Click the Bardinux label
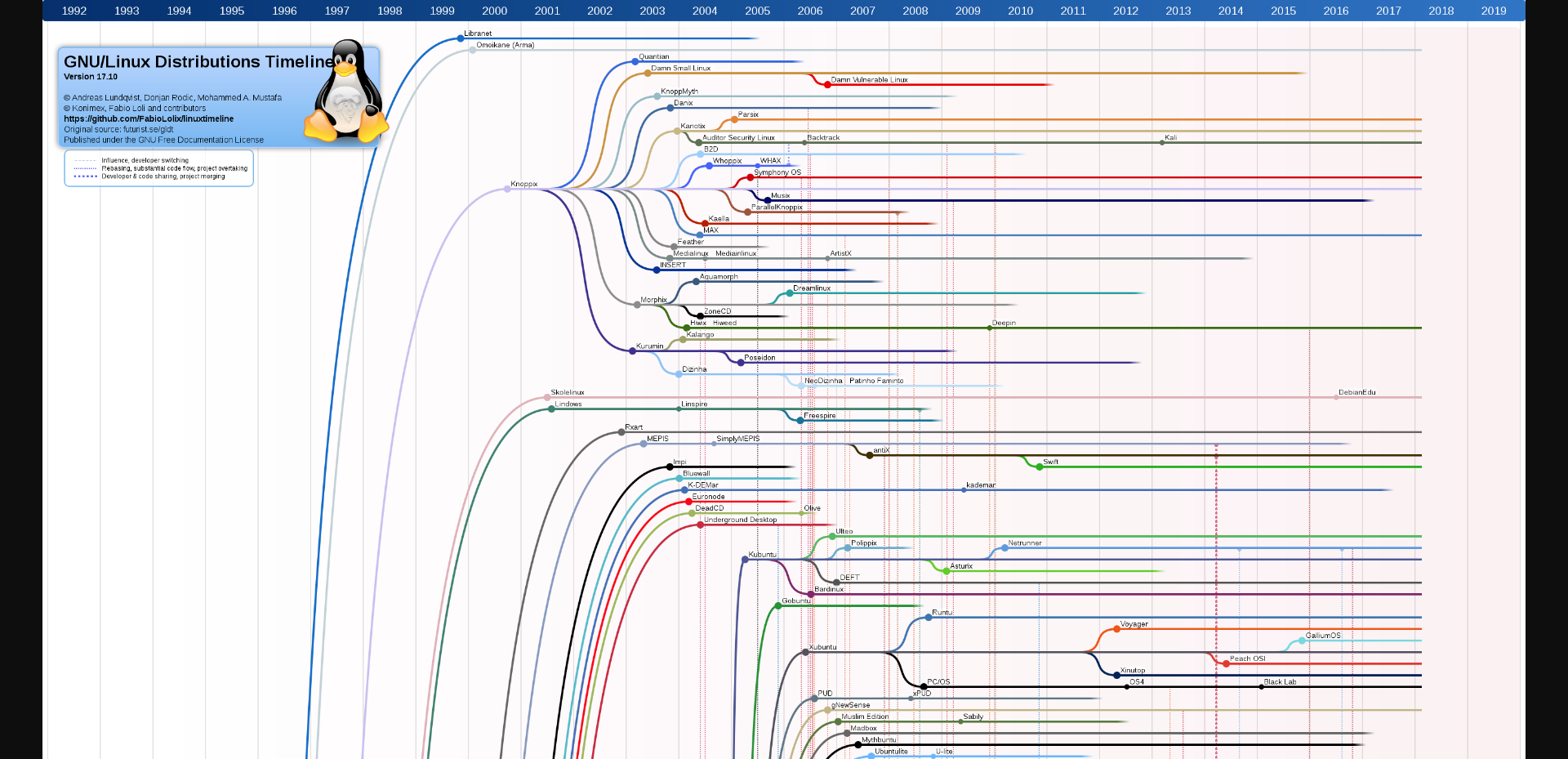This screenshot has width=1568, height=759. 829,589
